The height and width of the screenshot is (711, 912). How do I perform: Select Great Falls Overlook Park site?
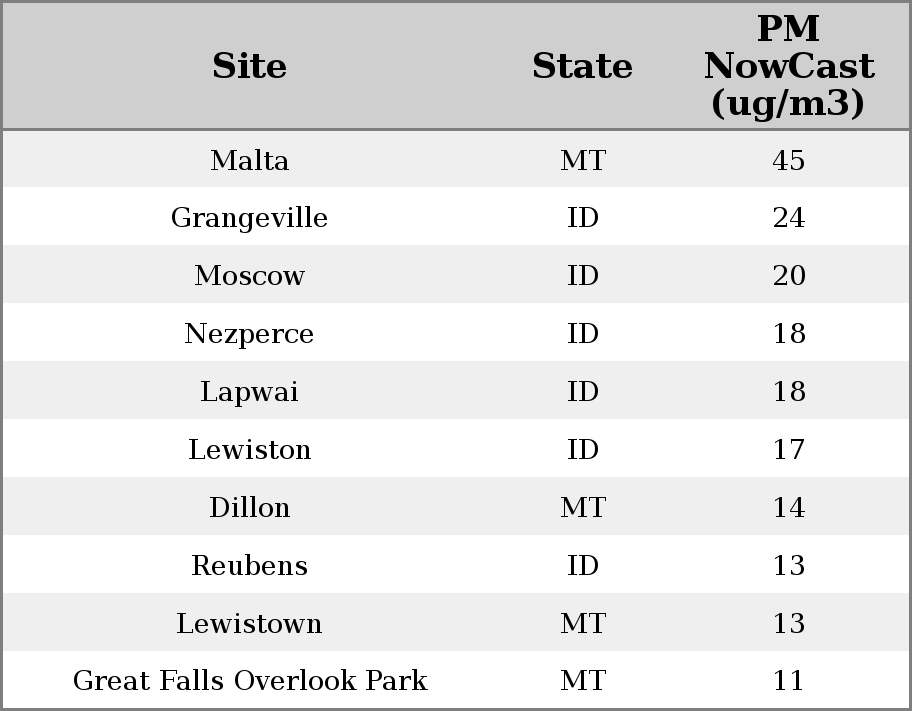pyautogui.click(x=249, y=681)
